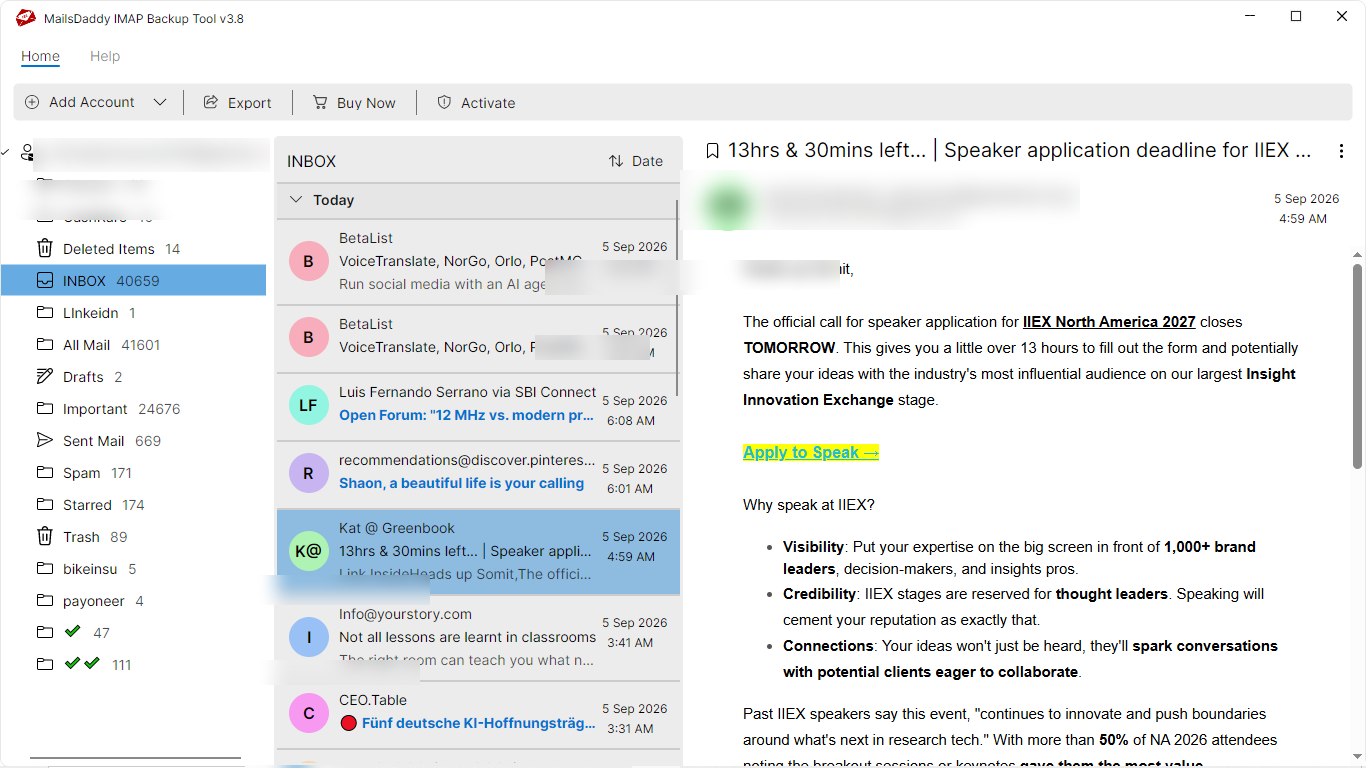This screenshot has width=1366, height=768.
Task: Click the All Mail folder icon
Action: click(44, 344)
